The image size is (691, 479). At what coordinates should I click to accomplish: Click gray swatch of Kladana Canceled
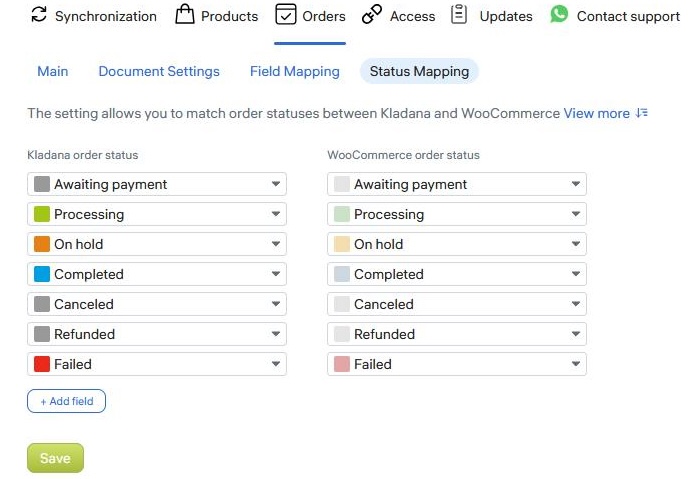(42, 304)
